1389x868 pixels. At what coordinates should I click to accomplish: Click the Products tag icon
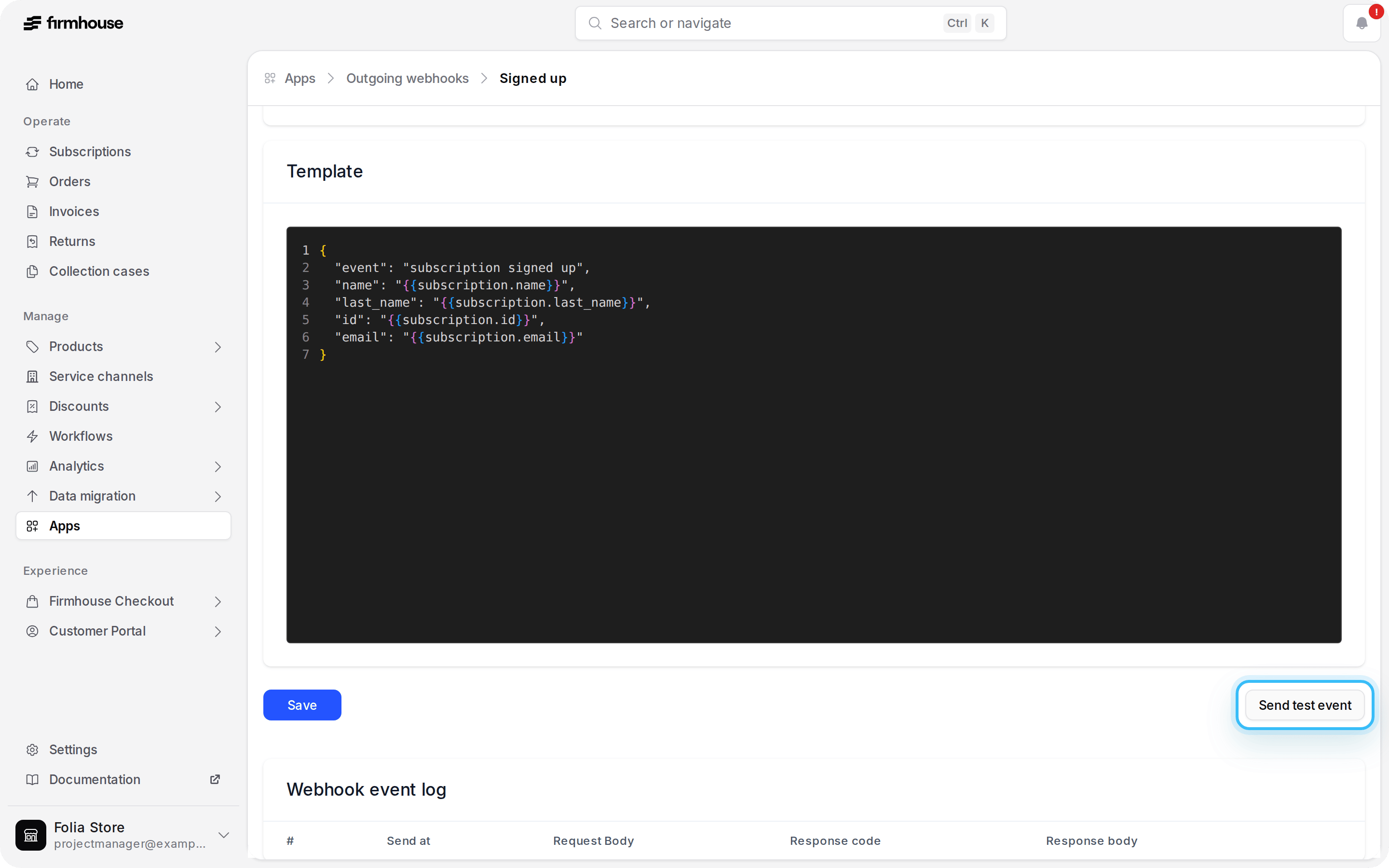point(33,347)
